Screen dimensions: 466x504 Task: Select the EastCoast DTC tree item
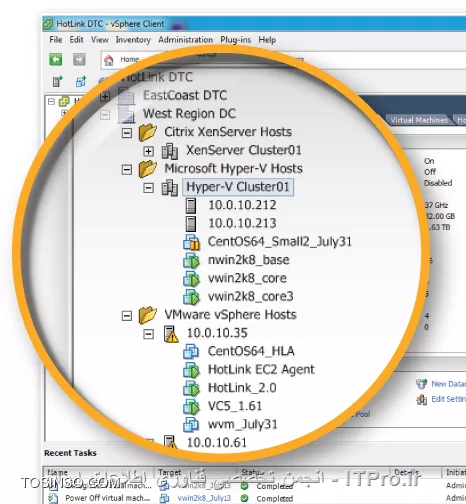pyautogui.click(x=185, y=96)
